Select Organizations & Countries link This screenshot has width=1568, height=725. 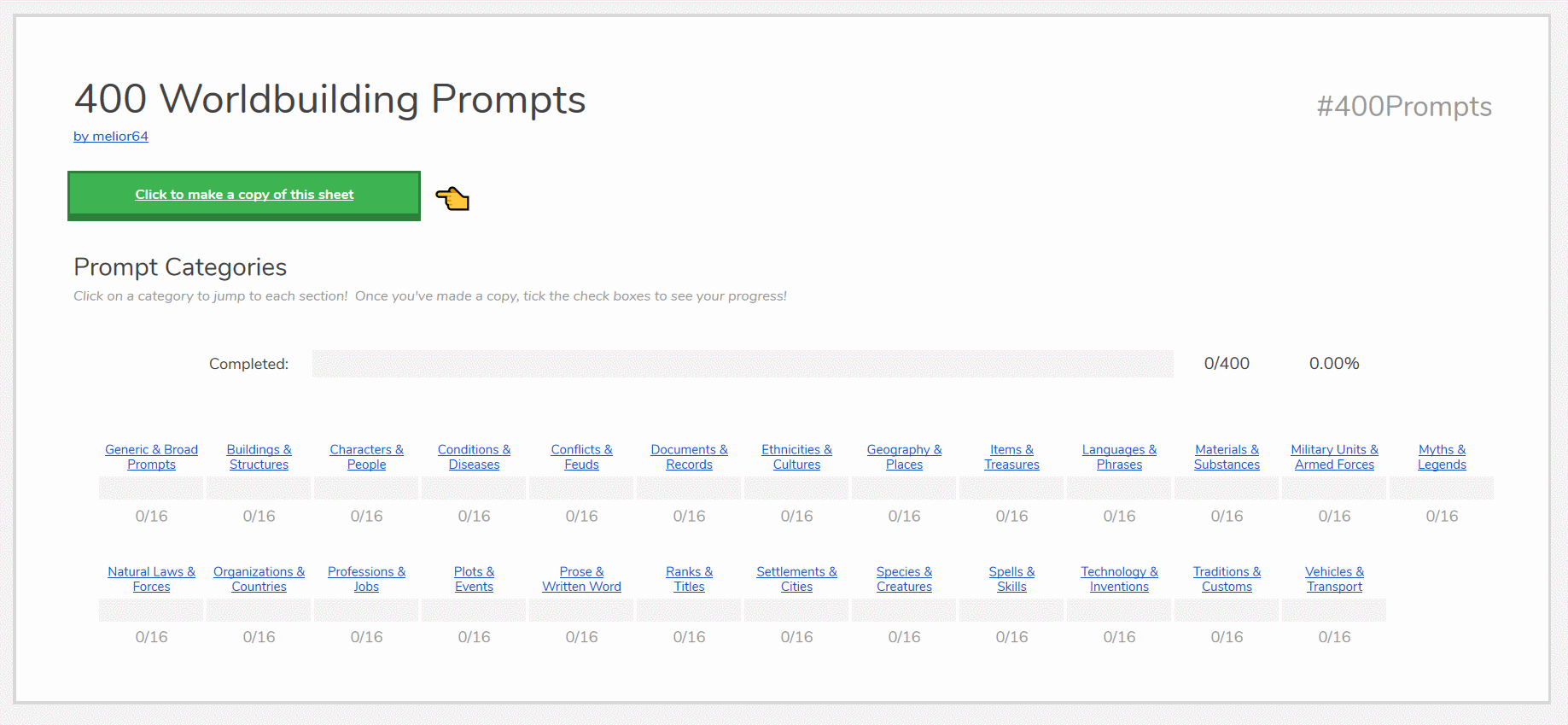point(259,579)
